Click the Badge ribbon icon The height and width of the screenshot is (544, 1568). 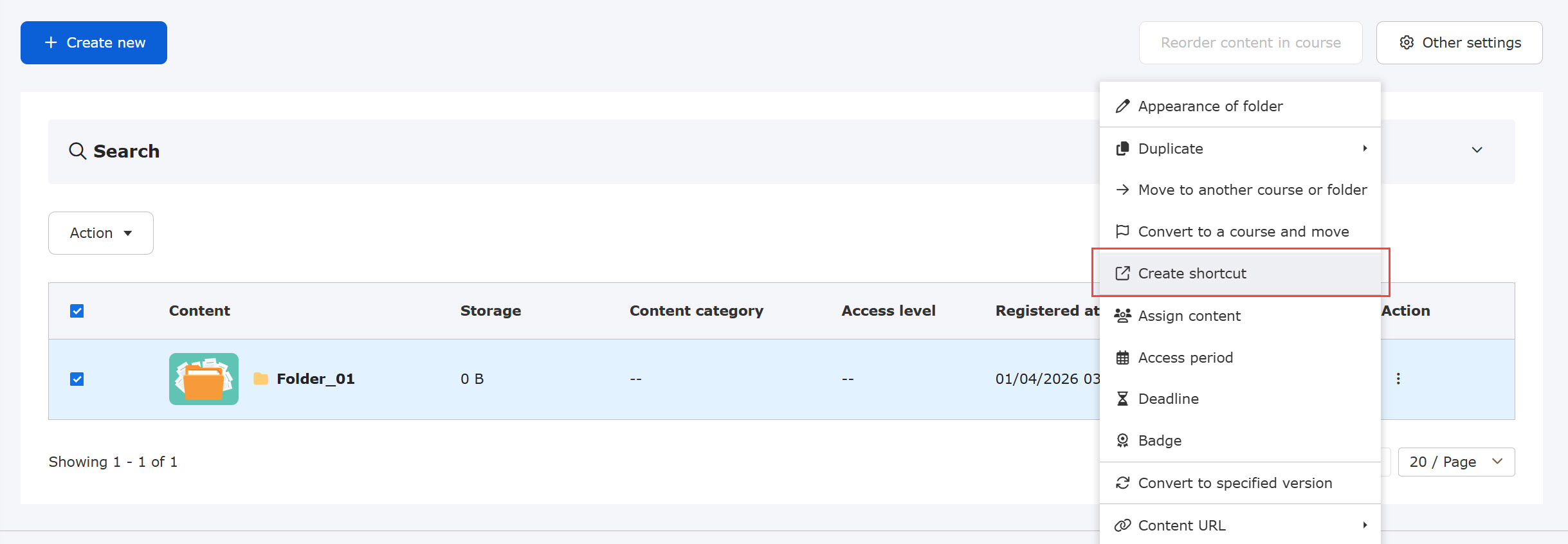tap(1122, 440)
